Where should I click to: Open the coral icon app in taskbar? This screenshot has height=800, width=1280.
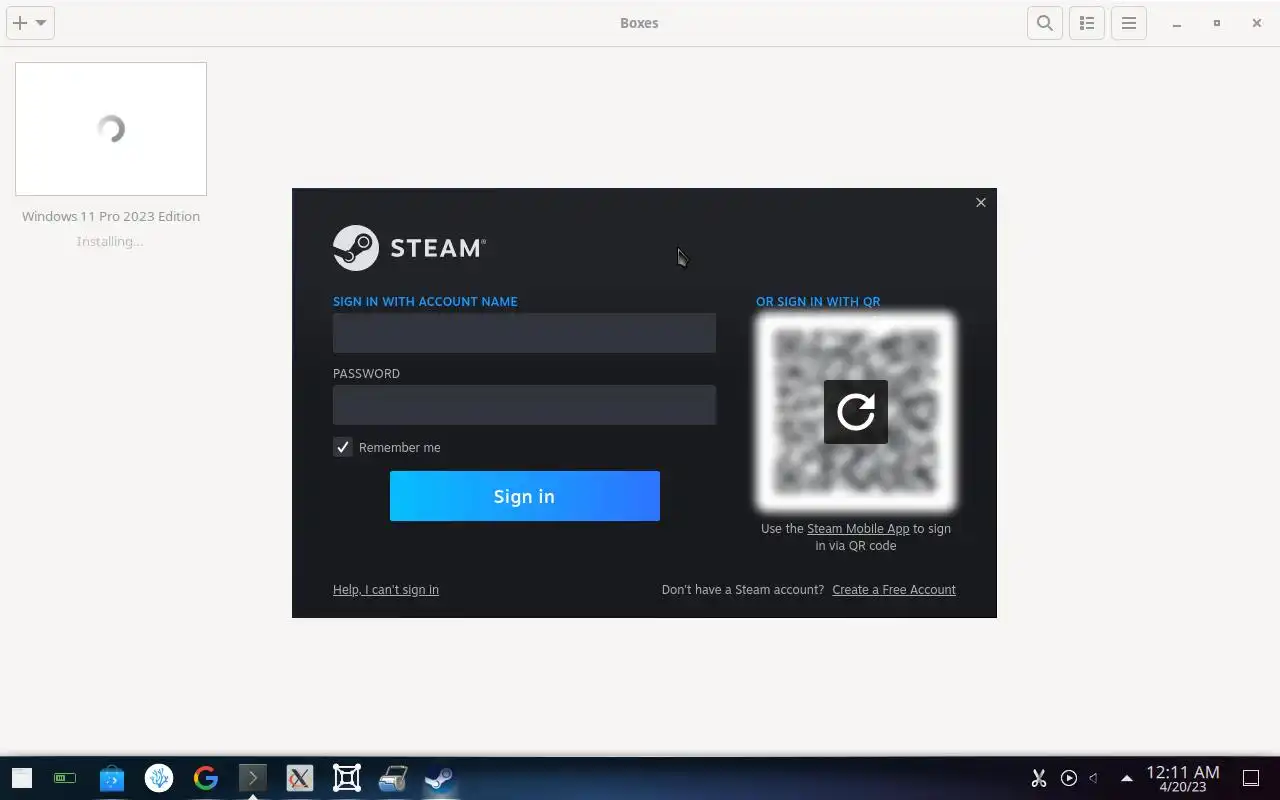(x=159, y=778)
